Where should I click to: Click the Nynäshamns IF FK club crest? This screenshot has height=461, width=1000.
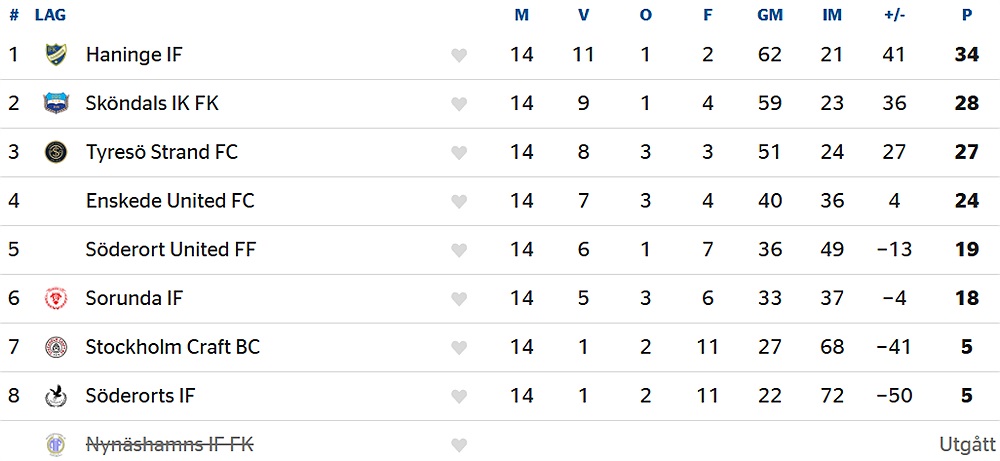pyautogui.click(x=56, y=444)
